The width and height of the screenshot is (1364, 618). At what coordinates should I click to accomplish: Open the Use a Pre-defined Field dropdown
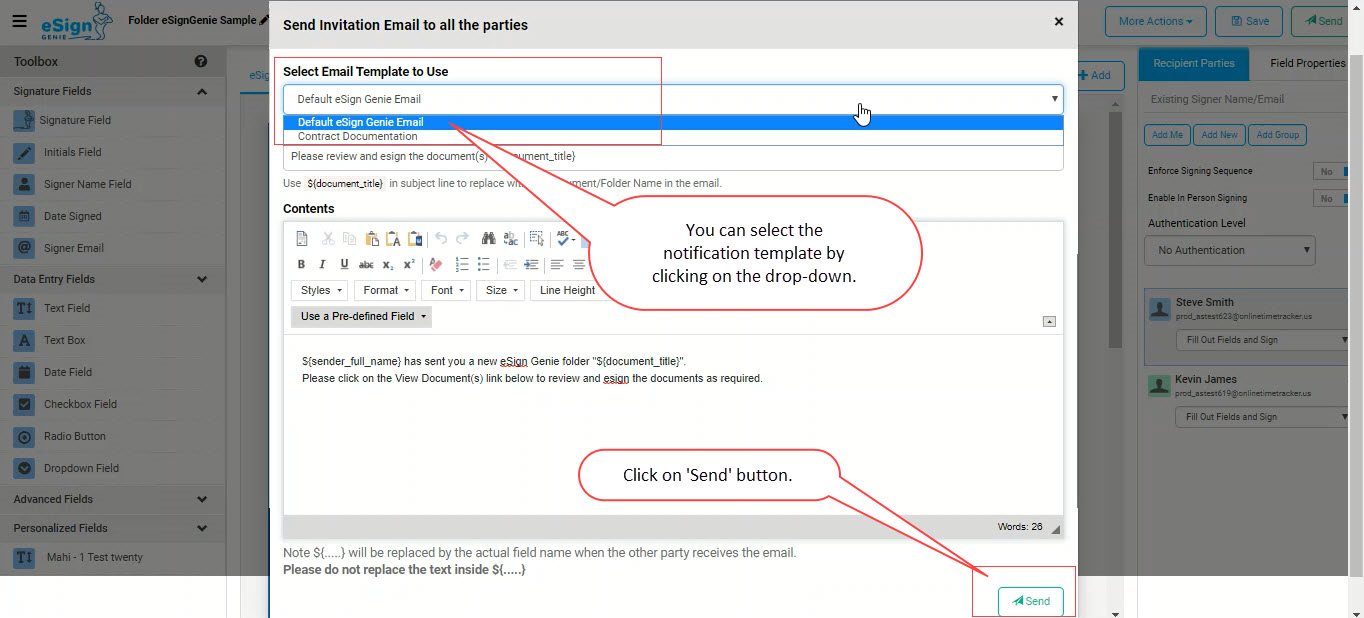point(362,316)
